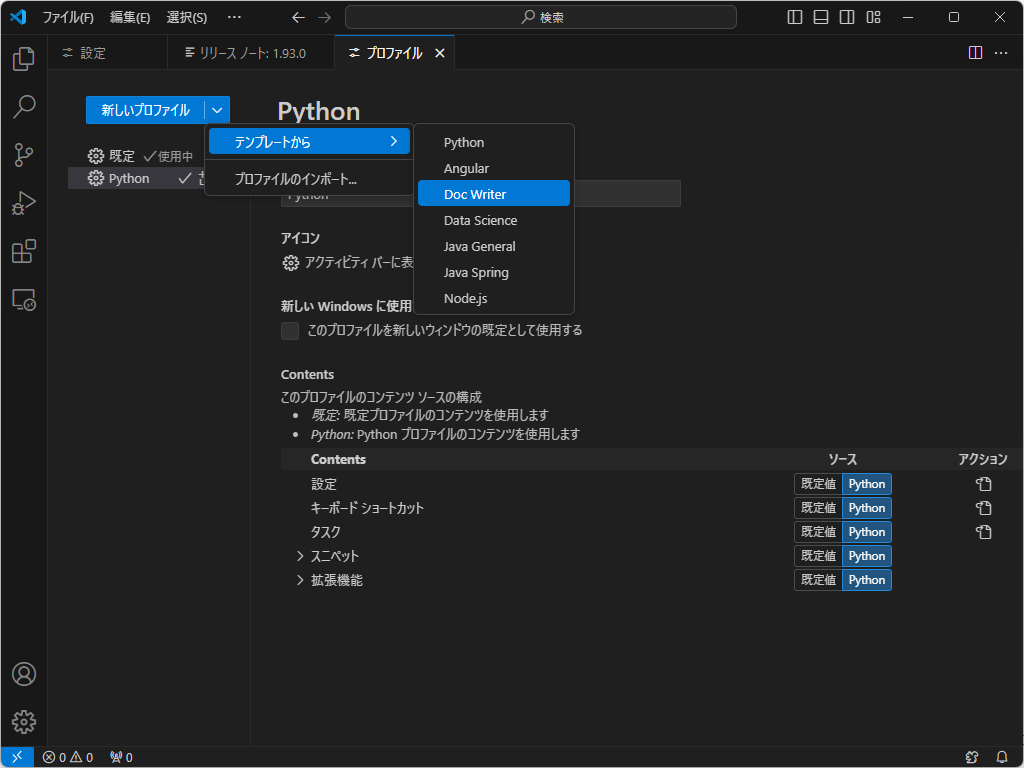
Task: Open Run and Debug view
Action: (24, 204)
